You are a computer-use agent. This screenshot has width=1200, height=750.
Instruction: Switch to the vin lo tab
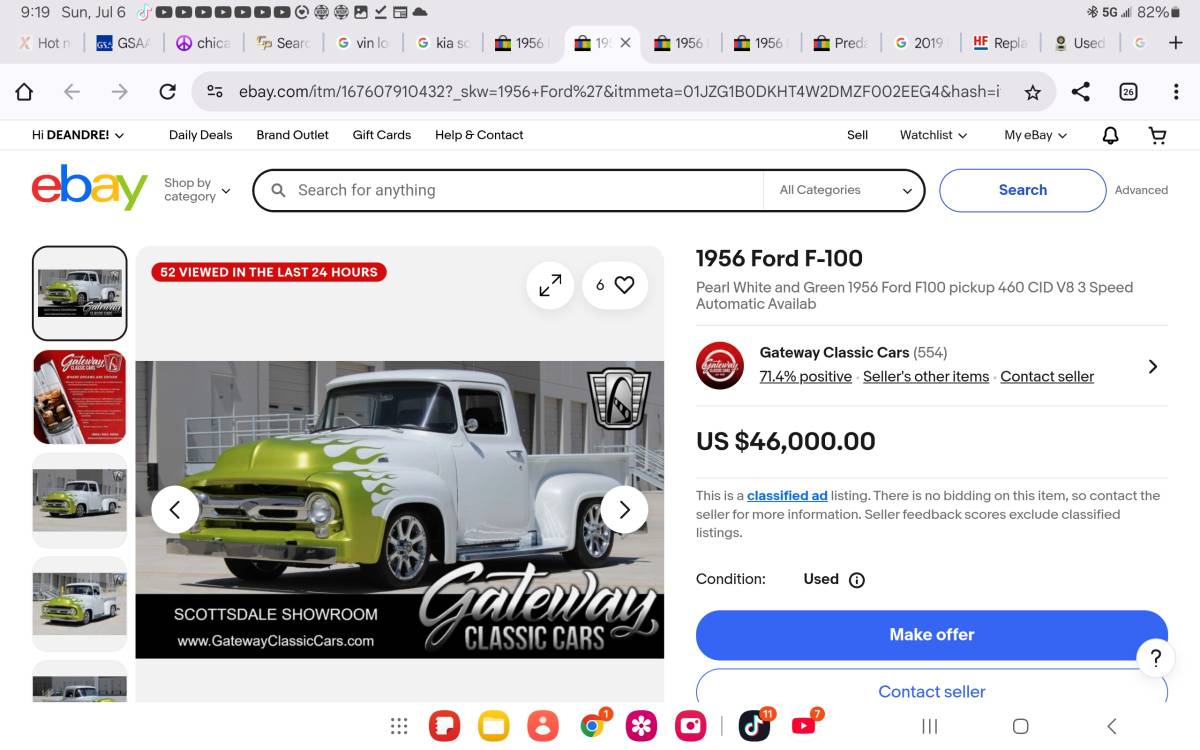[363, 43]
